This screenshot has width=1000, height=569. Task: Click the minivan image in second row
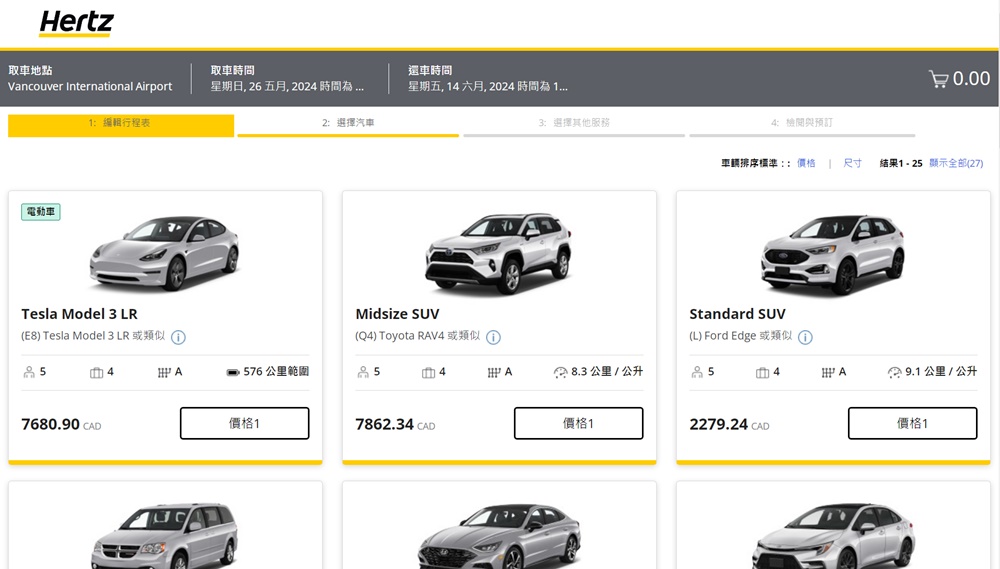point(165,536)
